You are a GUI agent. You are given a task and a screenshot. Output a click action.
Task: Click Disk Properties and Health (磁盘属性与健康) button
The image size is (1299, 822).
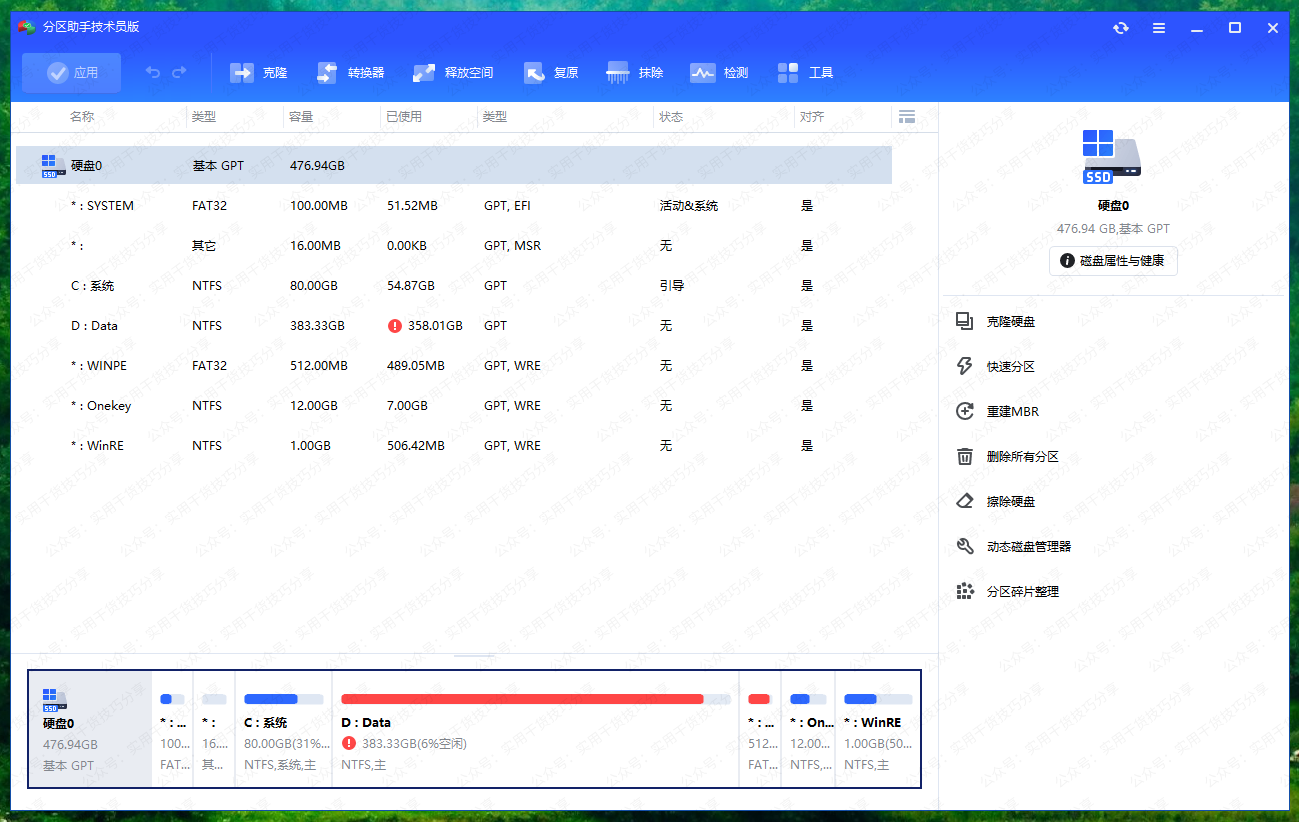(x=1113, y=261)
